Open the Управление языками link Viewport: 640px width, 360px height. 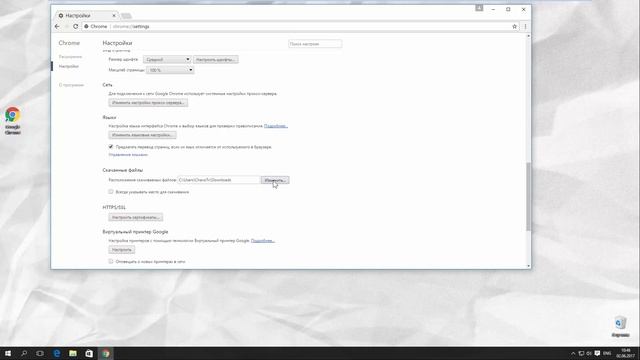pos(128,155)
